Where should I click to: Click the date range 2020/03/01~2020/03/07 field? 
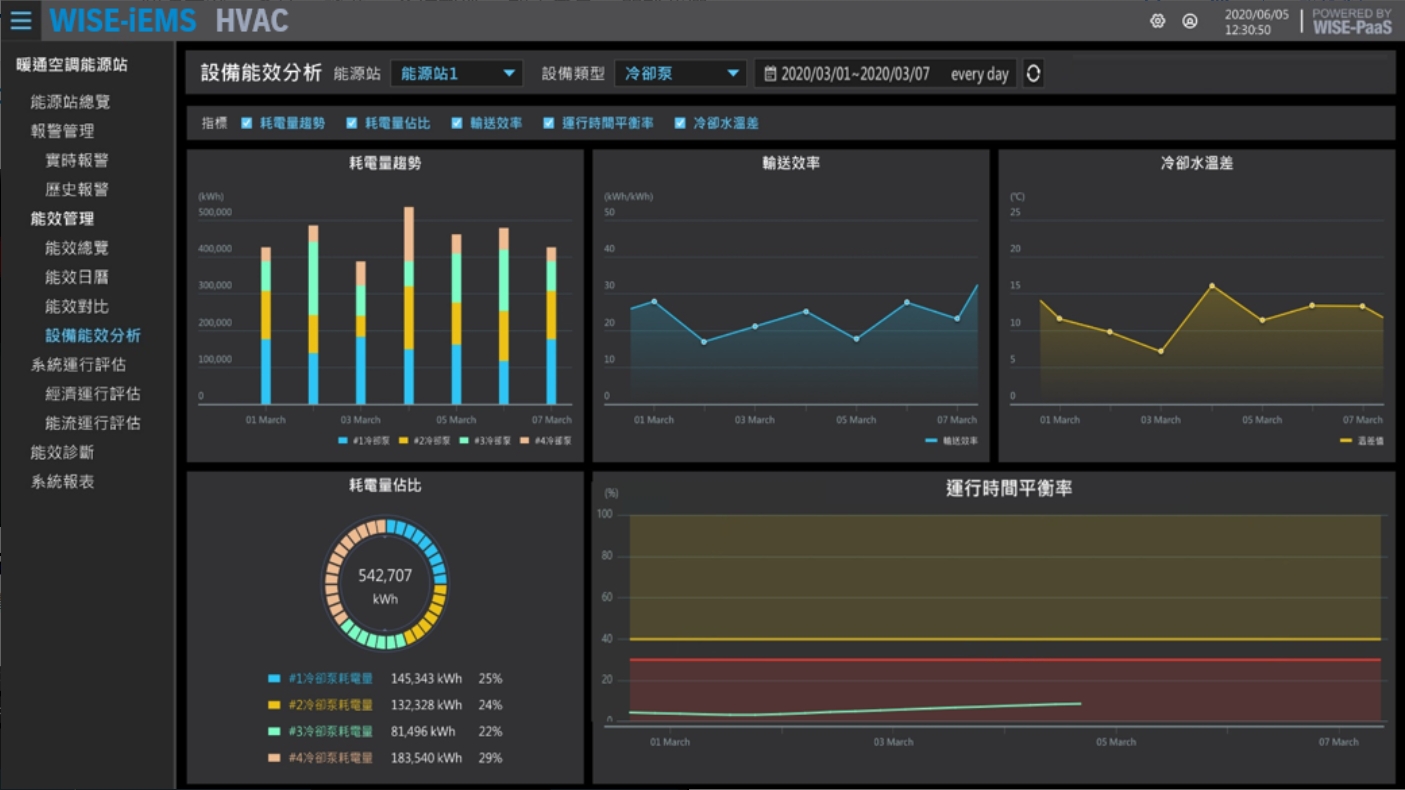pos(855,74)
